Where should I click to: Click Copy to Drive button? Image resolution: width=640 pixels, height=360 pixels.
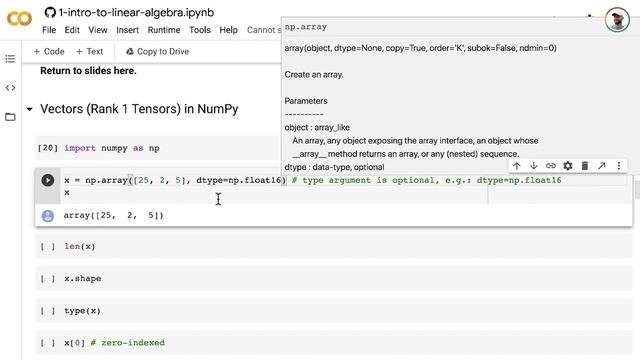157,51
